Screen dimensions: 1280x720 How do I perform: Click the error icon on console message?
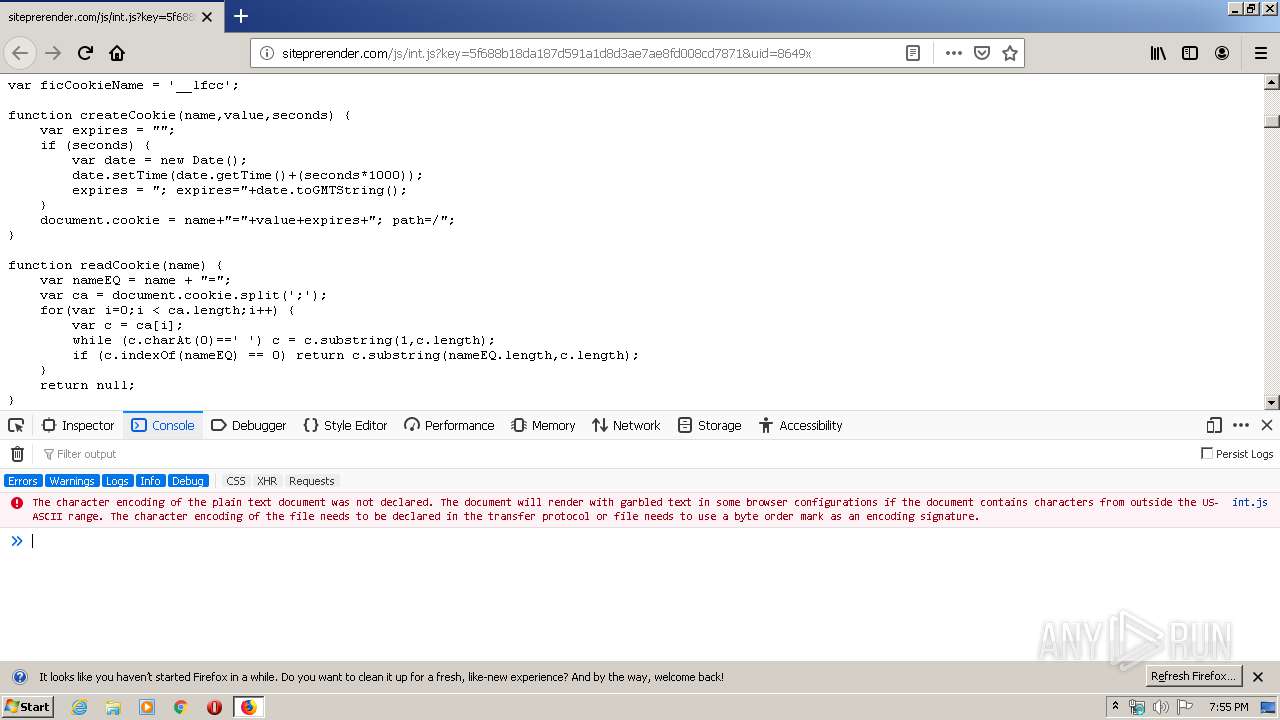point(16,503)
